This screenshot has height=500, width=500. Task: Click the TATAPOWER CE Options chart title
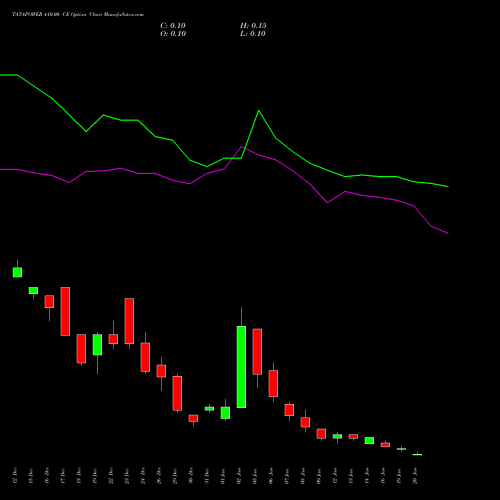[78, 15]
